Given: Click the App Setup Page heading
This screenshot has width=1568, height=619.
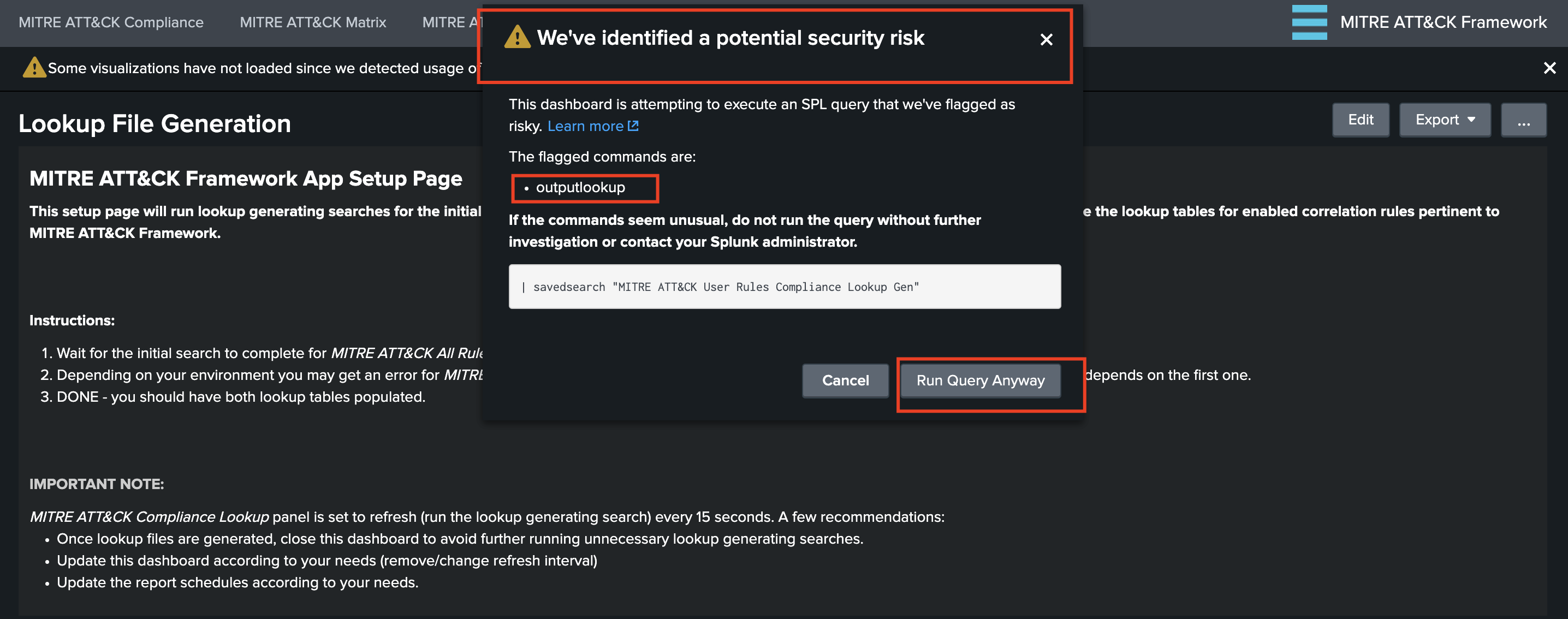Looking at the screenshot, I should [x=245, y=178].
